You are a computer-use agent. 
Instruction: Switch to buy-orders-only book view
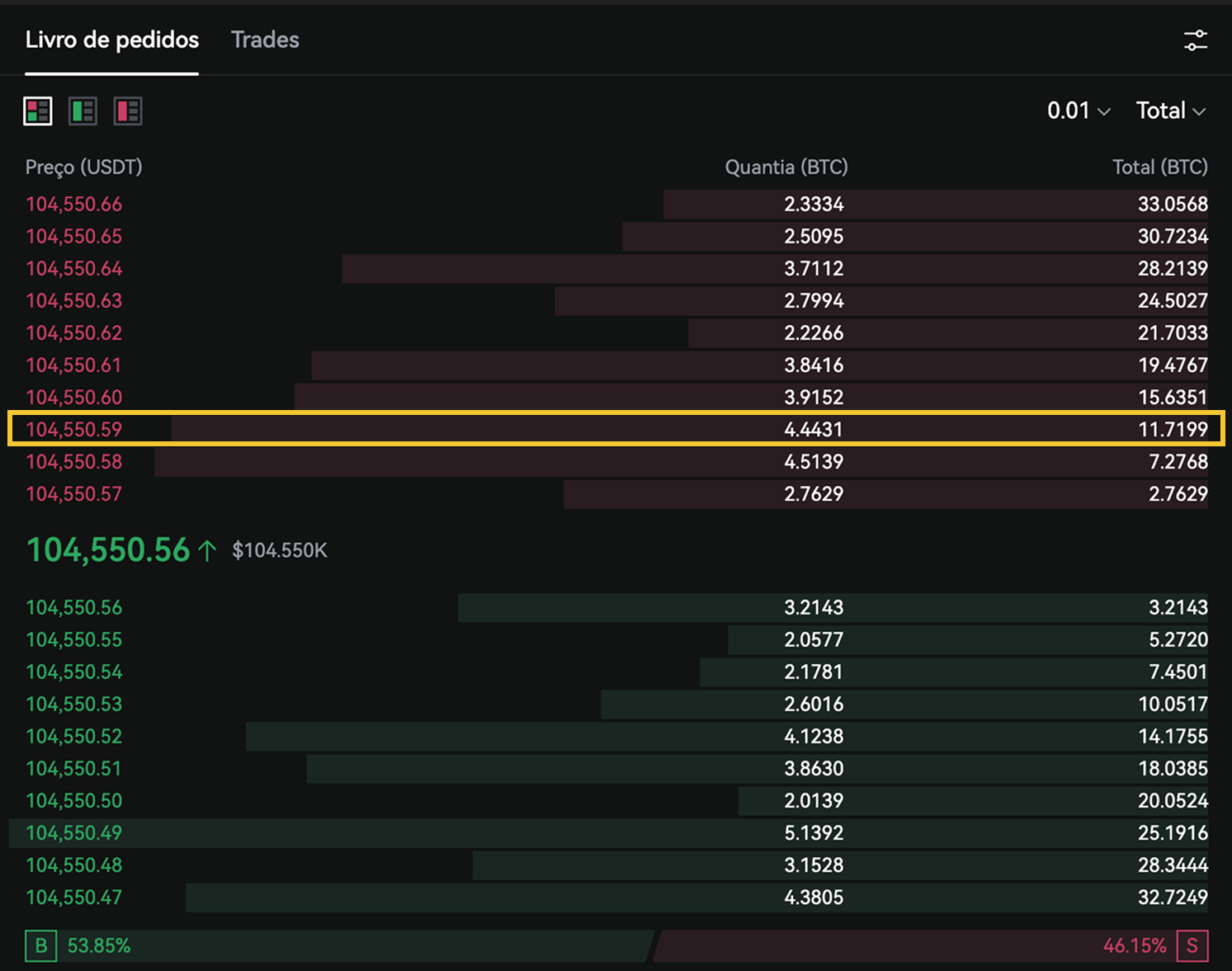click(x=83, y=111)
